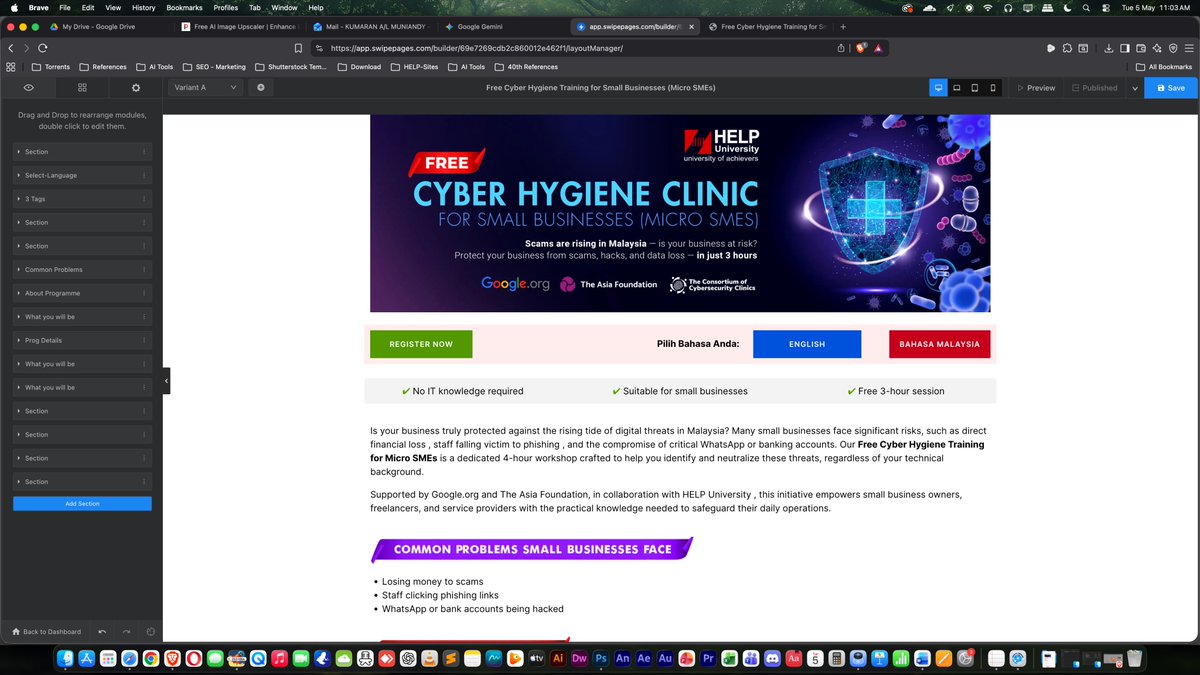Open the dropdown arrow next to Published
The image size is (1200, 675).
coord(1134,88)
